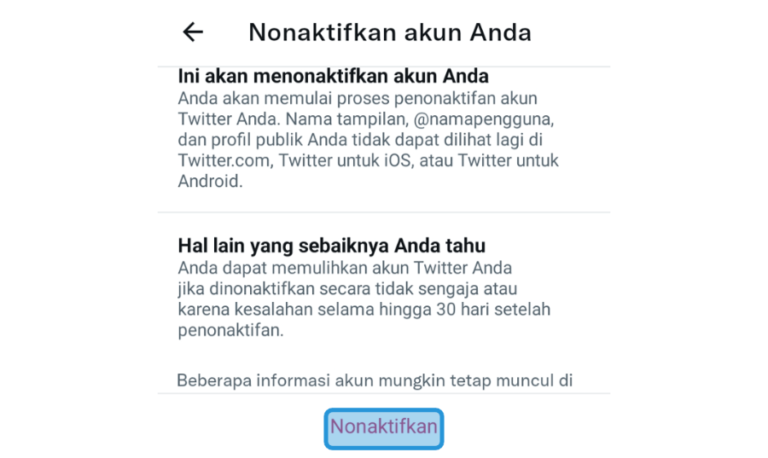The width and height of the screenshot is (768, 458).
Task: Click line jika dinonaktifkan secara tidak sengaja
Action: [347, 289]
